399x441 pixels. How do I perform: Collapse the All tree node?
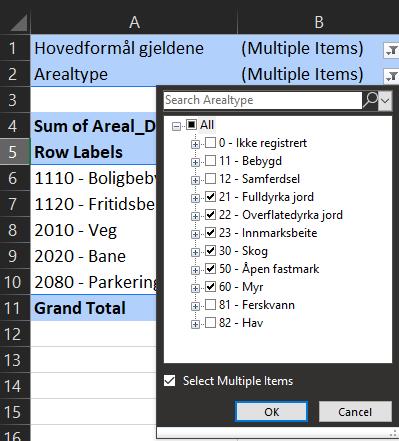pyautogui.click(x=176, y=126)
